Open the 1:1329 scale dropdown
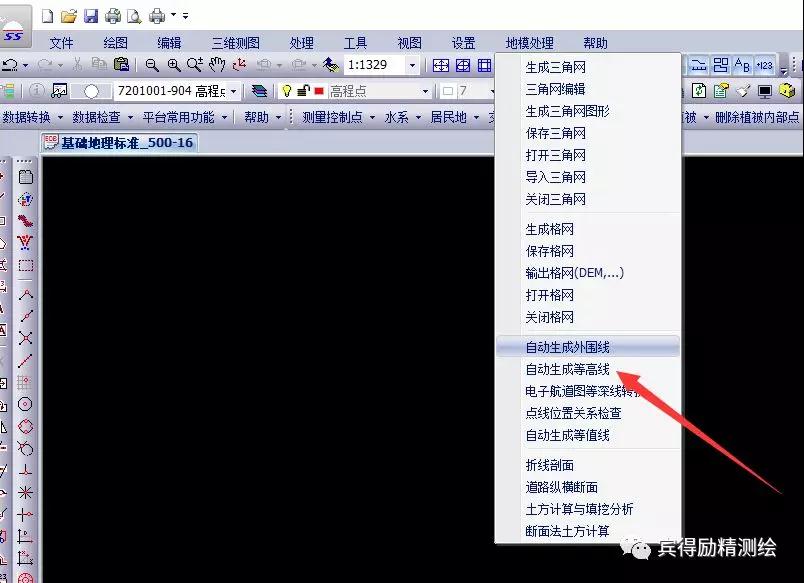Image resolution: width=804 pixels, height=583 pixels. (412, 65)
